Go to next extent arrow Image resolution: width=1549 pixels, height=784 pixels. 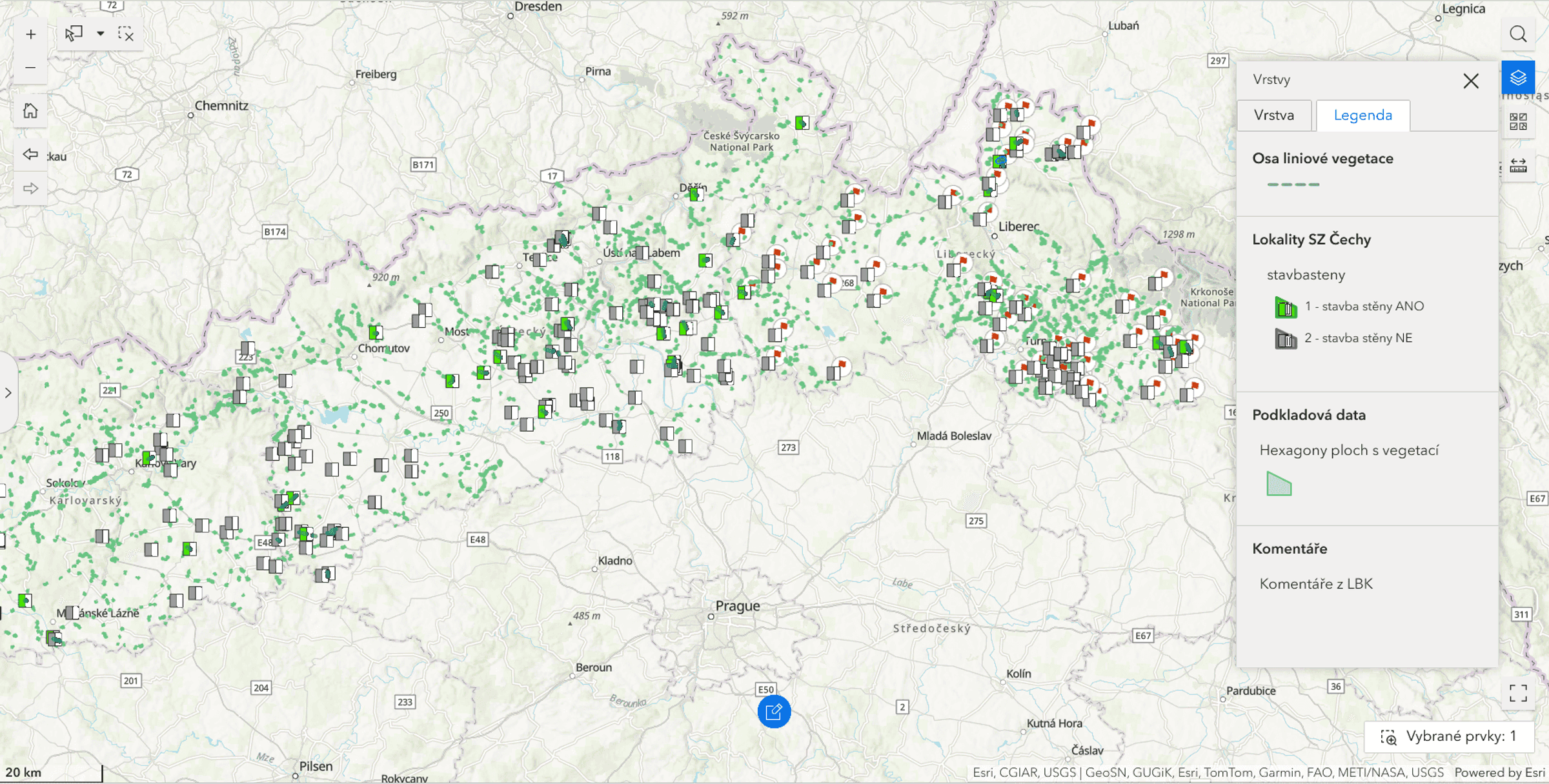tap(30, 188)
